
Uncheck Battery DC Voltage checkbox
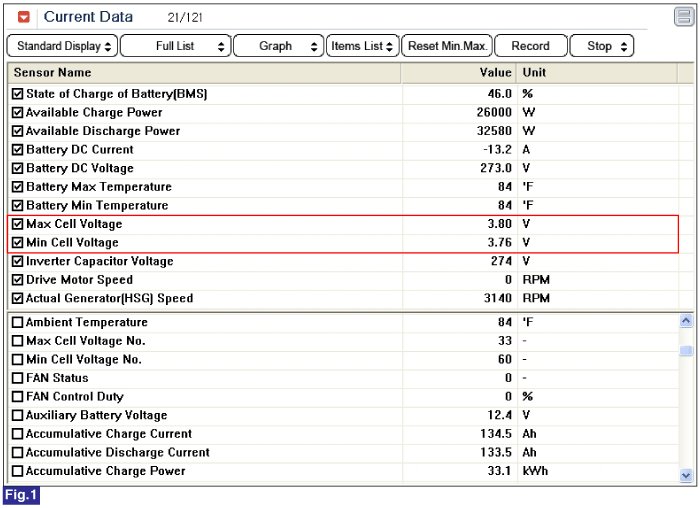17,168
